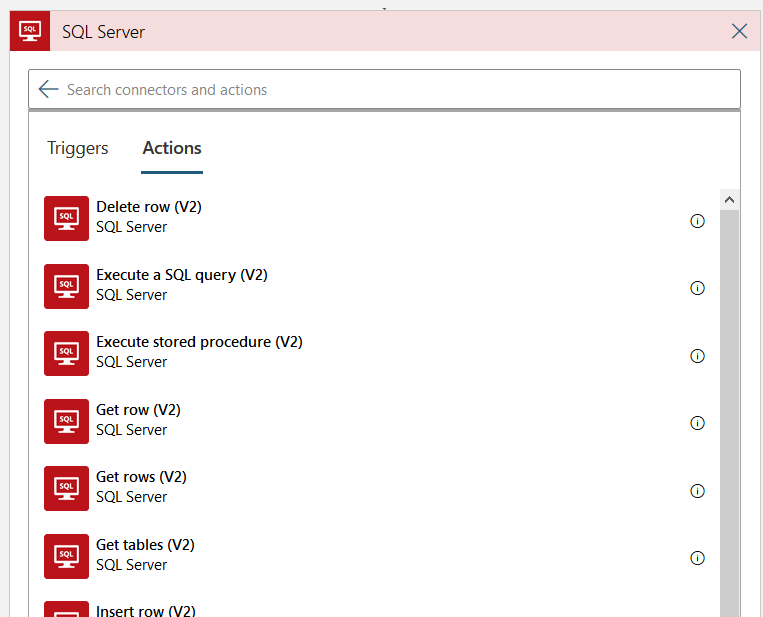This screenshot has width=763, height=617.
Task: Show info for Get tables (V2)
Action: (x=697, y=558)
